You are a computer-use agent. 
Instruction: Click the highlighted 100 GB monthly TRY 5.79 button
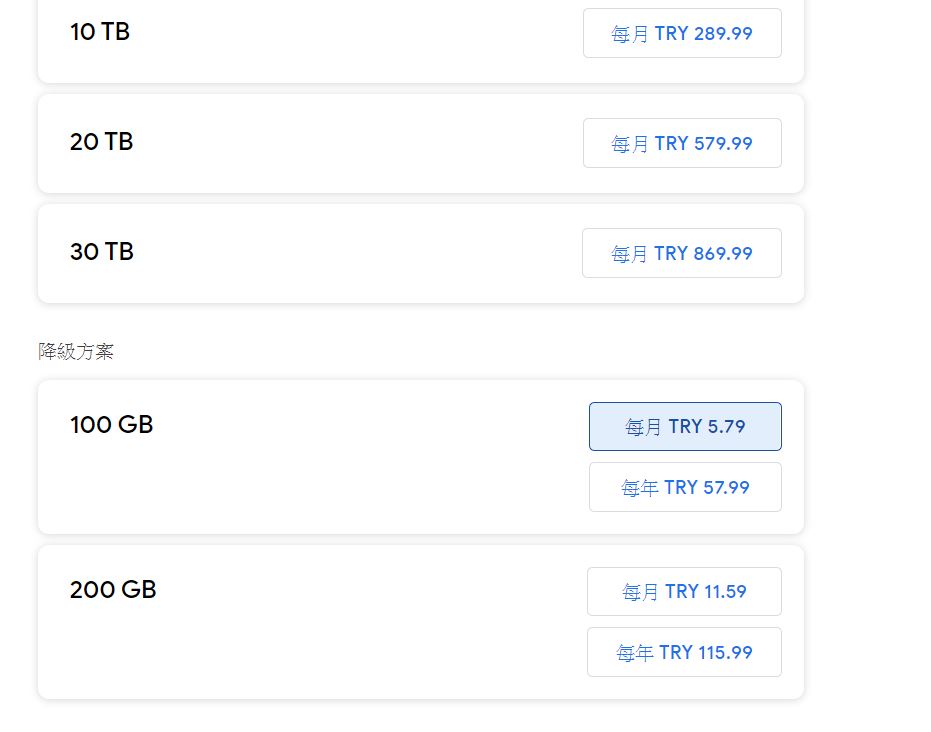point(685,427)
